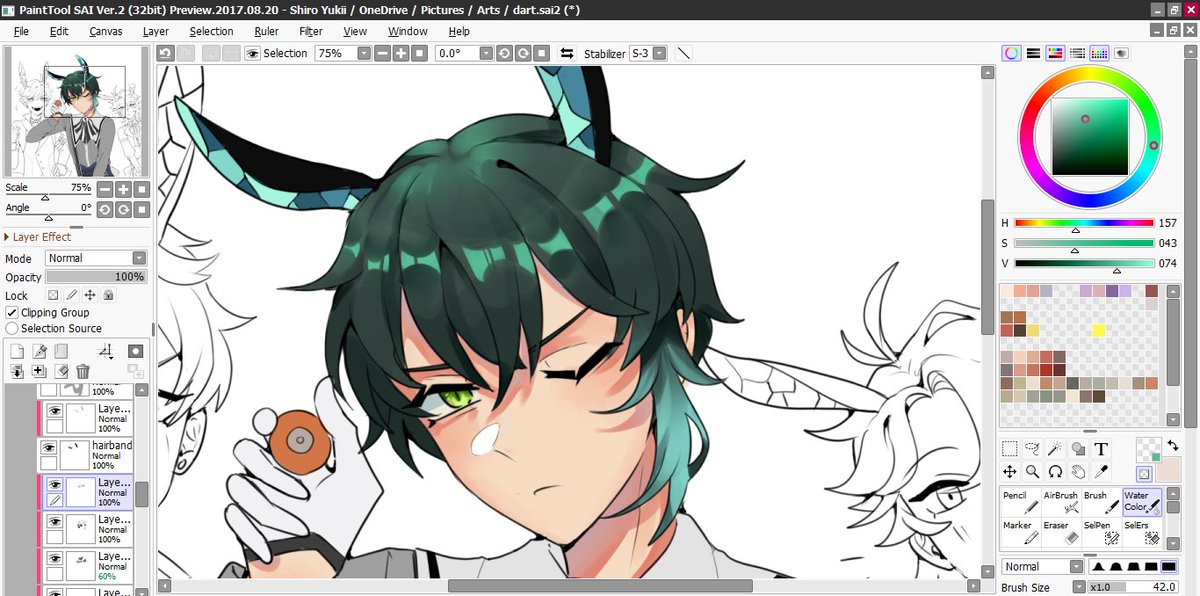This screenshot has height=596, width=1200.
Task: Select the Hand pan tool
Action: coord(1078,471)
